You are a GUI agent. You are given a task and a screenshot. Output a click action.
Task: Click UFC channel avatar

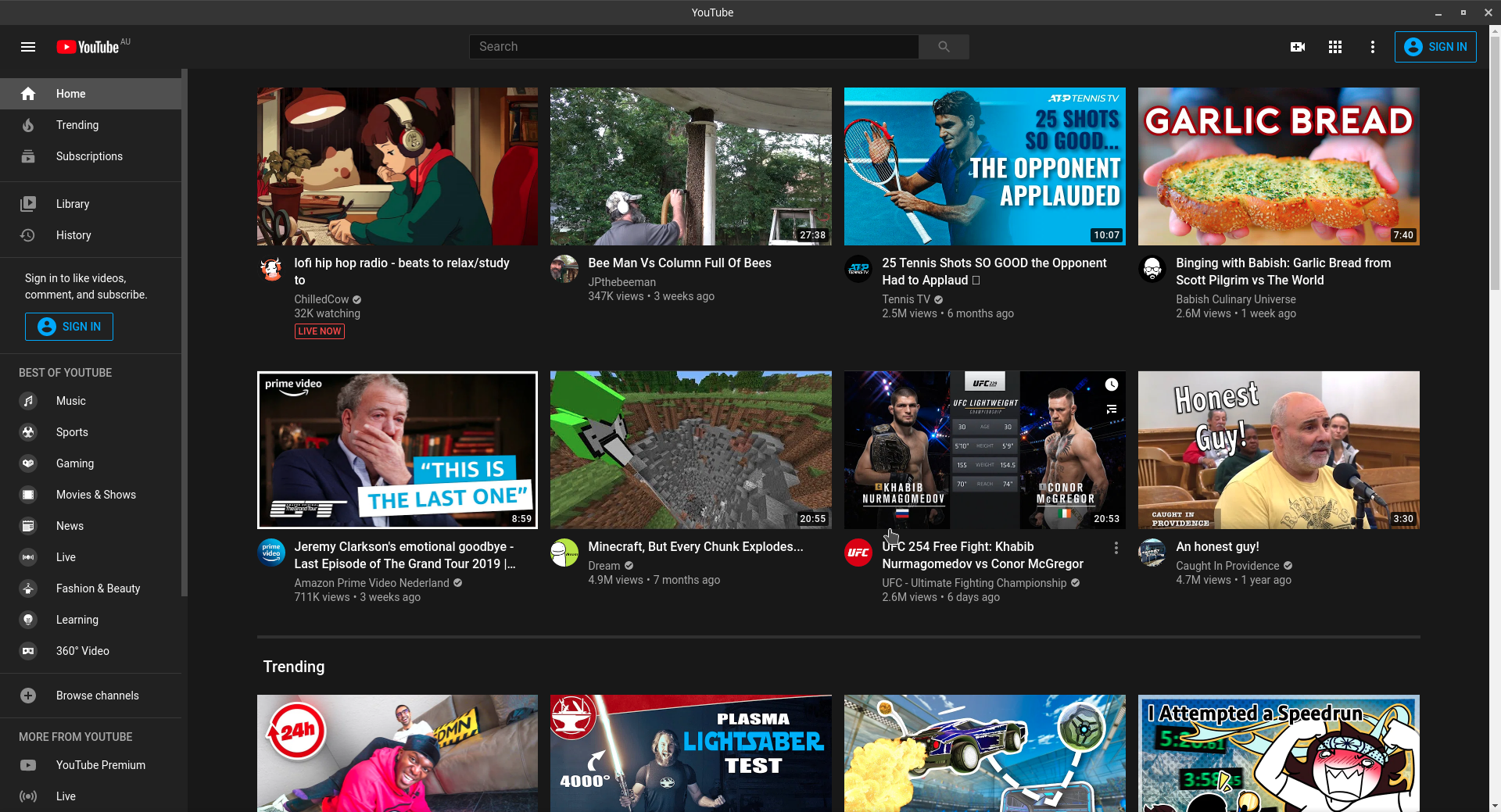coord(858,553)
